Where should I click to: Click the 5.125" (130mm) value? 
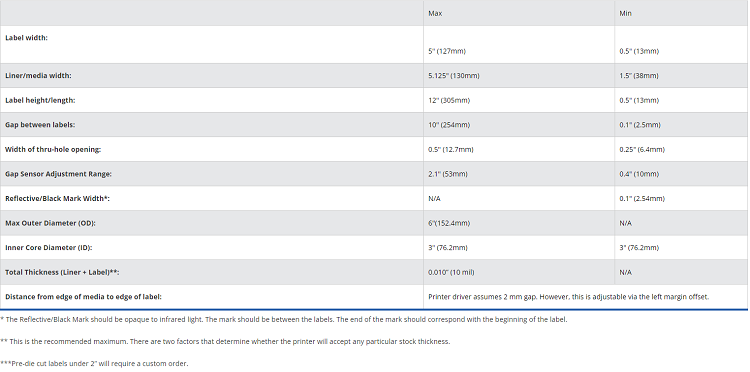click(453, 76)
